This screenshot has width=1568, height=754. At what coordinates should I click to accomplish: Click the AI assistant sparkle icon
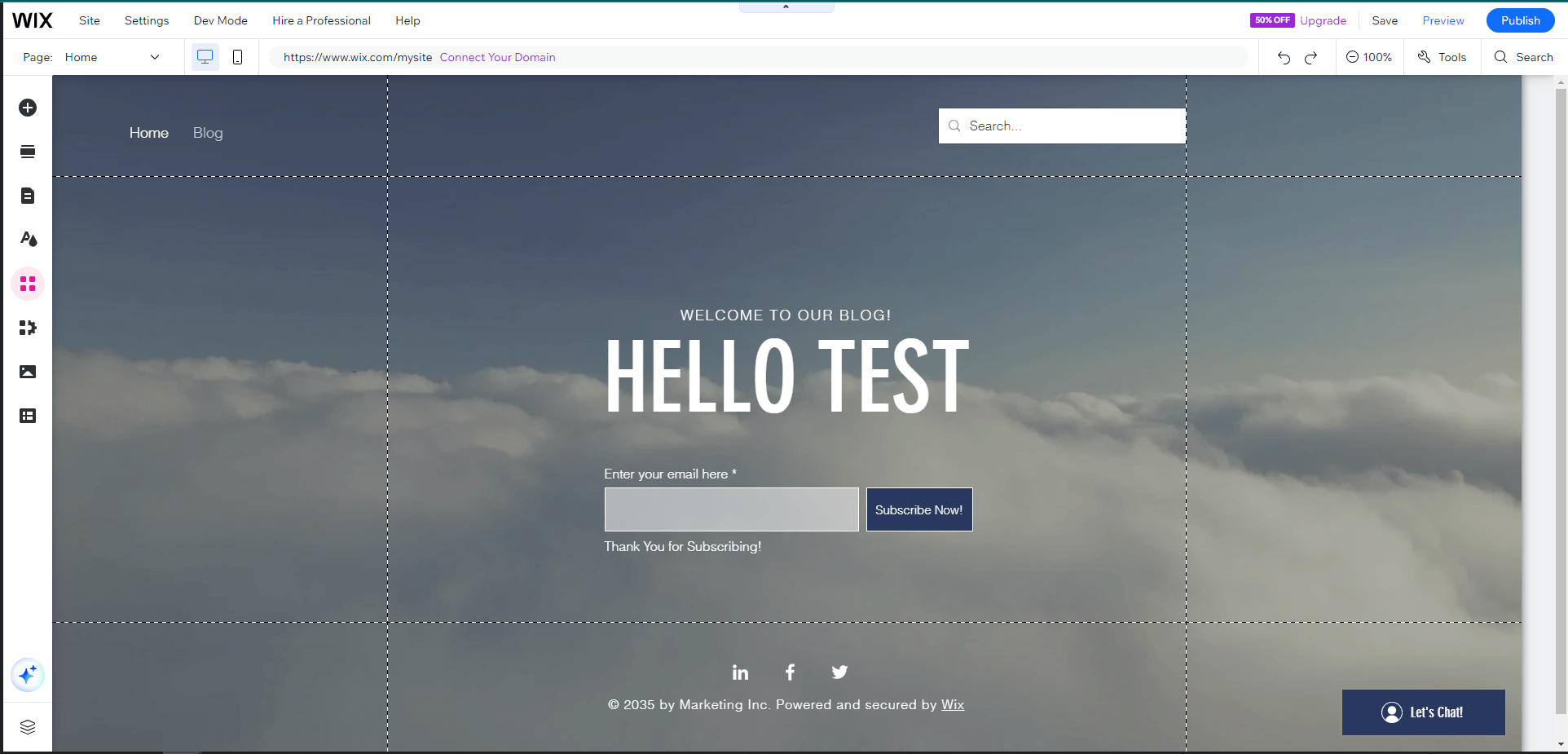28,675
